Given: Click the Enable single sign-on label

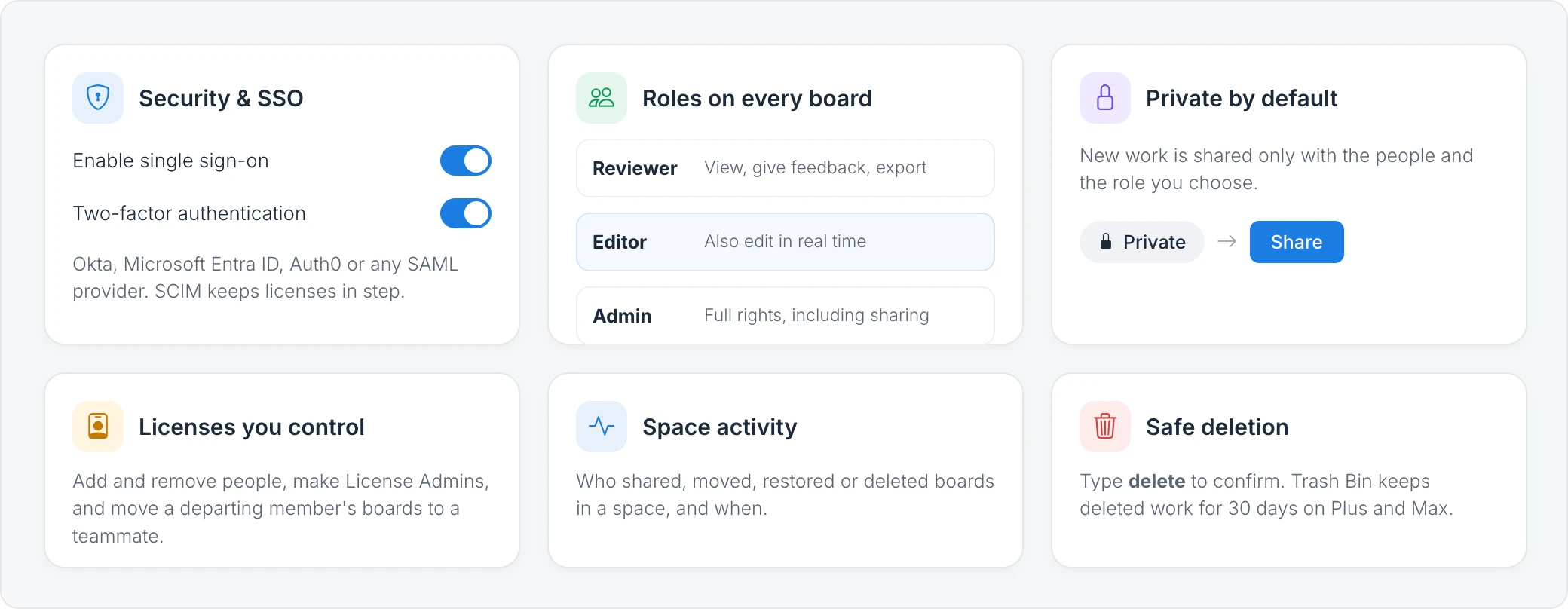Looking at the screenshot, I should (x=171, y=161).
